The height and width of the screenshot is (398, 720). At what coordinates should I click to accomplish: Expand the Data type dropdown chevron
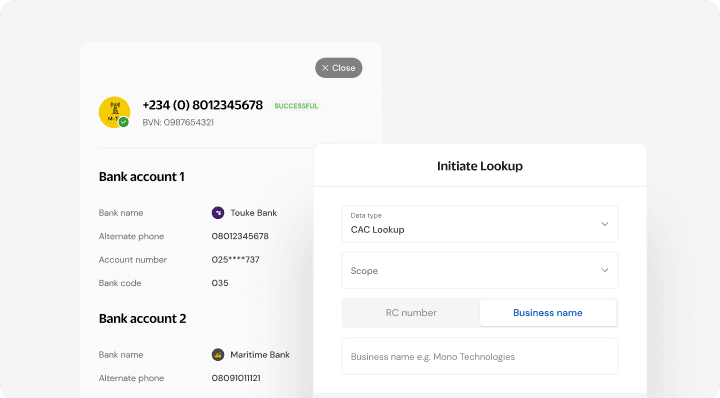(x=605, y=224)
